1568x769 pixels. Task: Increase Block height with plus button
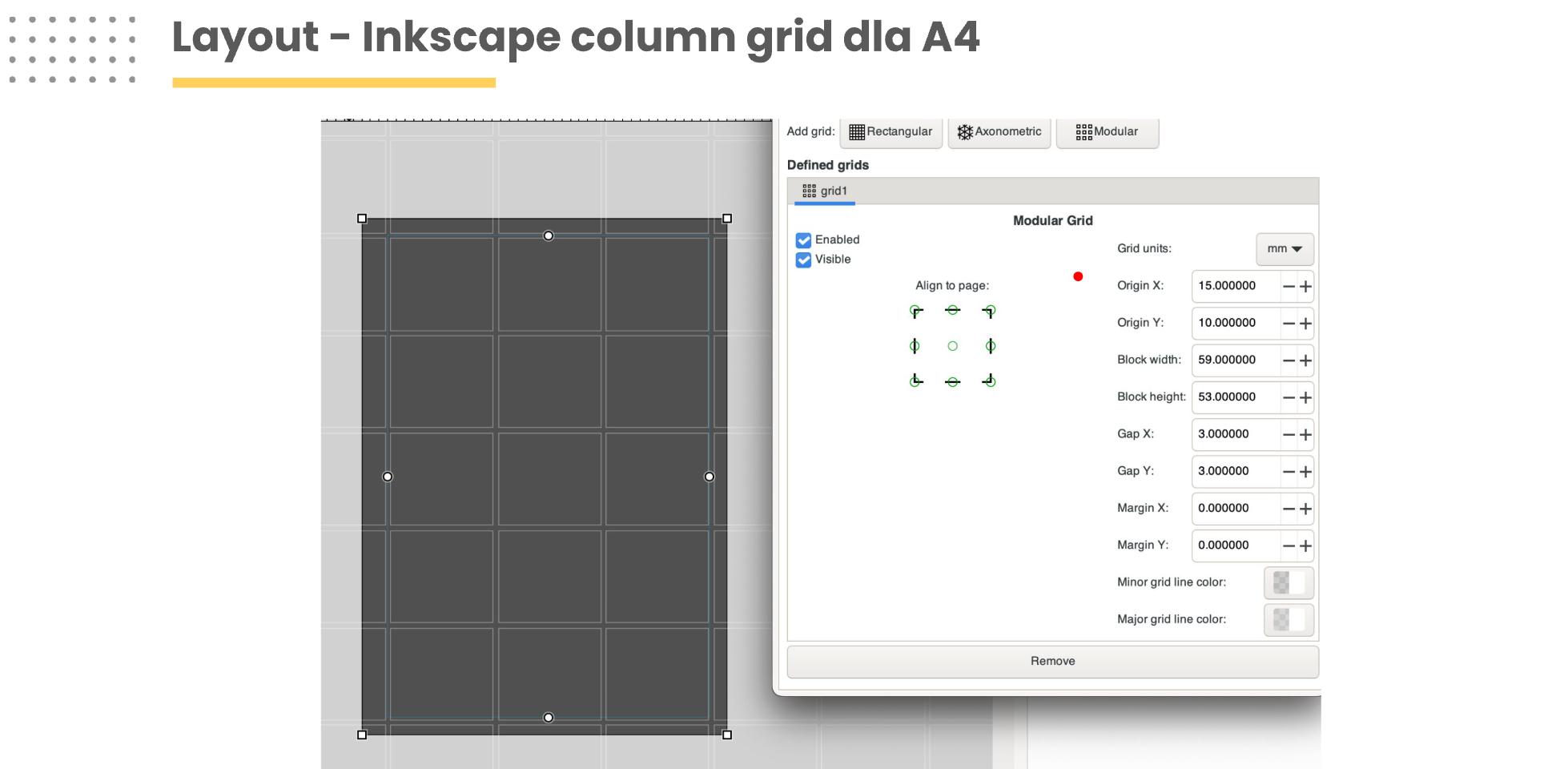coord(1305,398)
